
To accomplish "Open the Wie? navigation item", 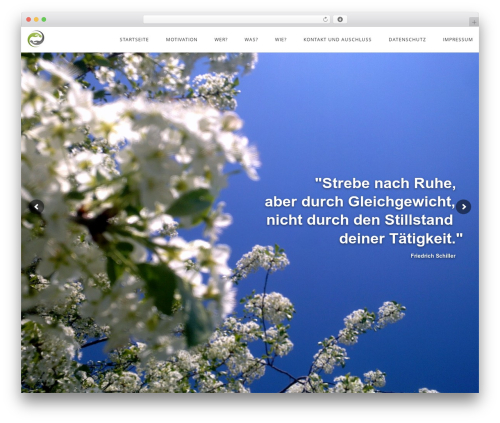I will click(280, 40).
